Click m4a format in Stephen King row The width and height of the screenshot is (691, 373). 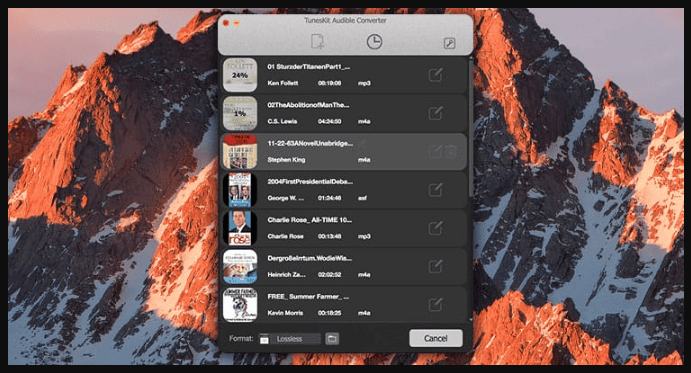point(364,160)
